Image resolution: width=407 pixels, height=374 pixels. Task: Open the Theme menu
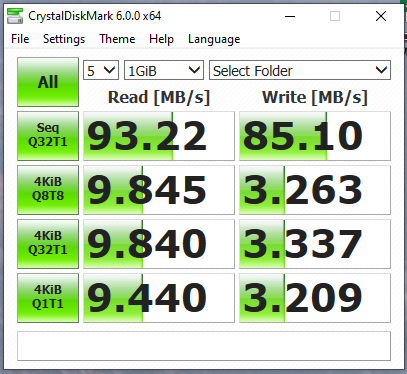click(x=117, y=39)
